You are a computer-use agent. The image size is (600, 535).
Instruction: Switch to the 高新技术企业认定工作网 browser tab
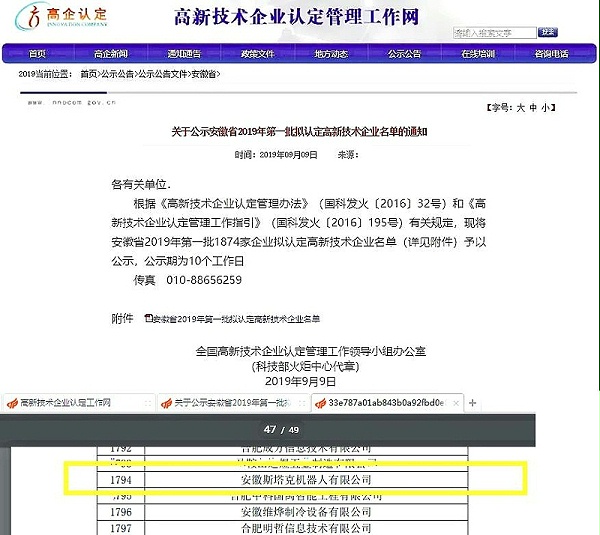[78, 403]
